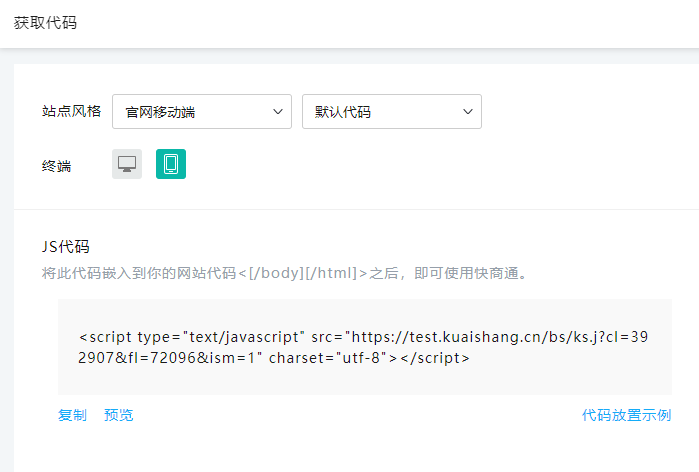Open the 默认代码 code type dropdown

pos(391,112)
